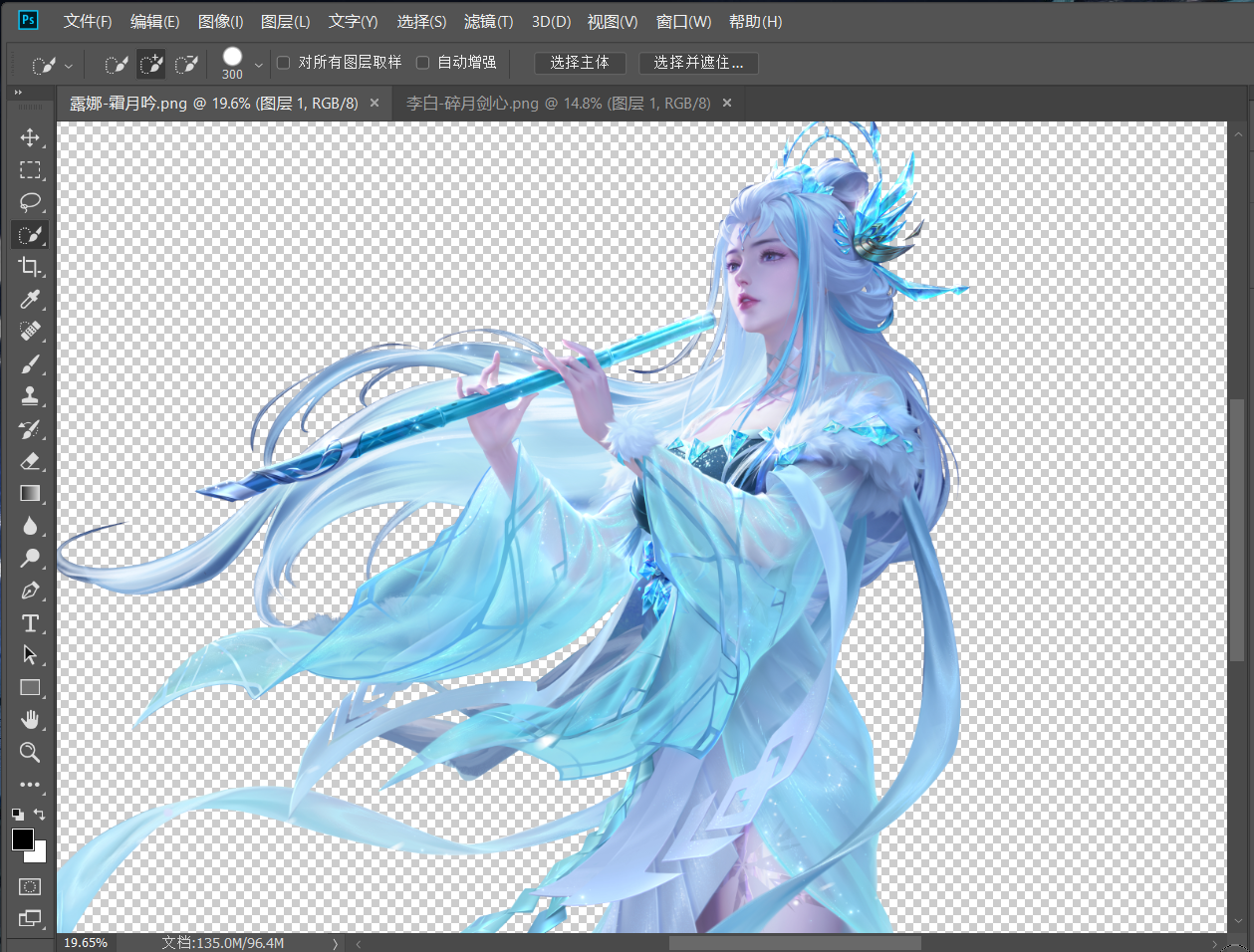Open the brush size picker dropdown
The image size is (1254, 952).
(259, 66)
